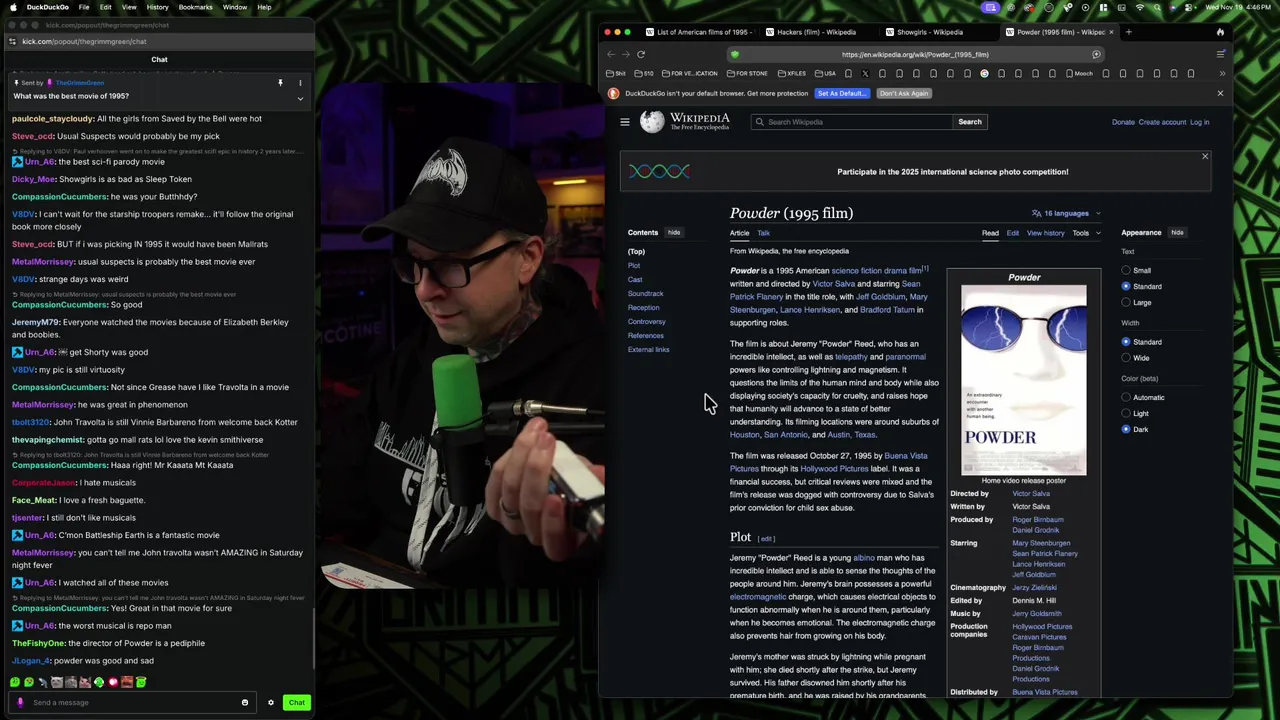This screenshot has height=720, width=1280.
Task: Open the History menu in menu bar
Action: (157, 7)
